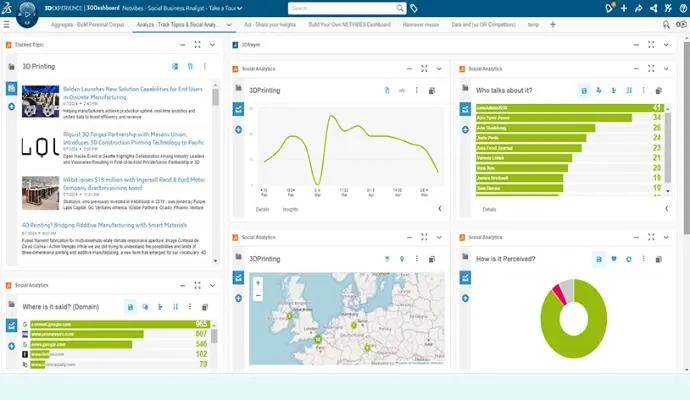Collapse the line chart details with the left arrow
Screen dimensions: 690x400
pos(440,209)
